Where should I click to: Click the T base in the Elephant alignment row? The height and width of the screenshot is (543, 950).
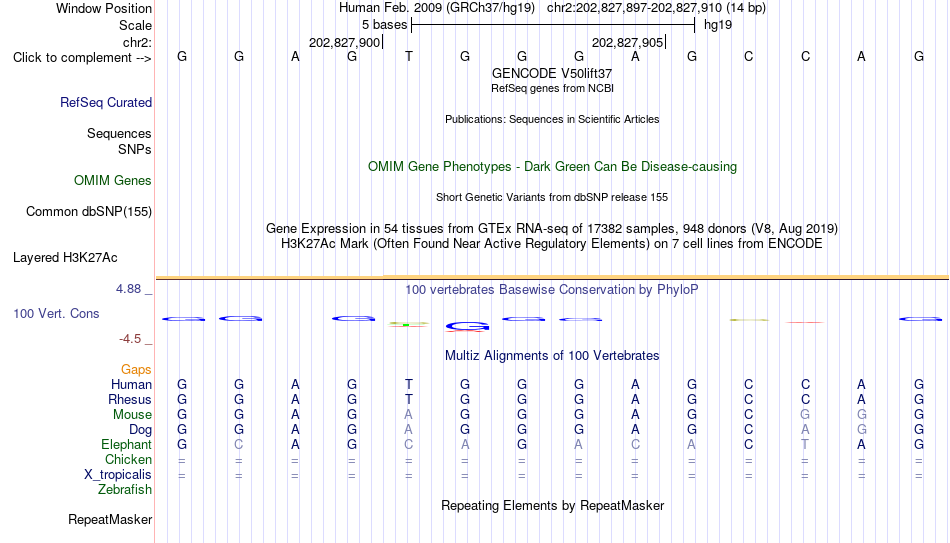click(805, 444)
